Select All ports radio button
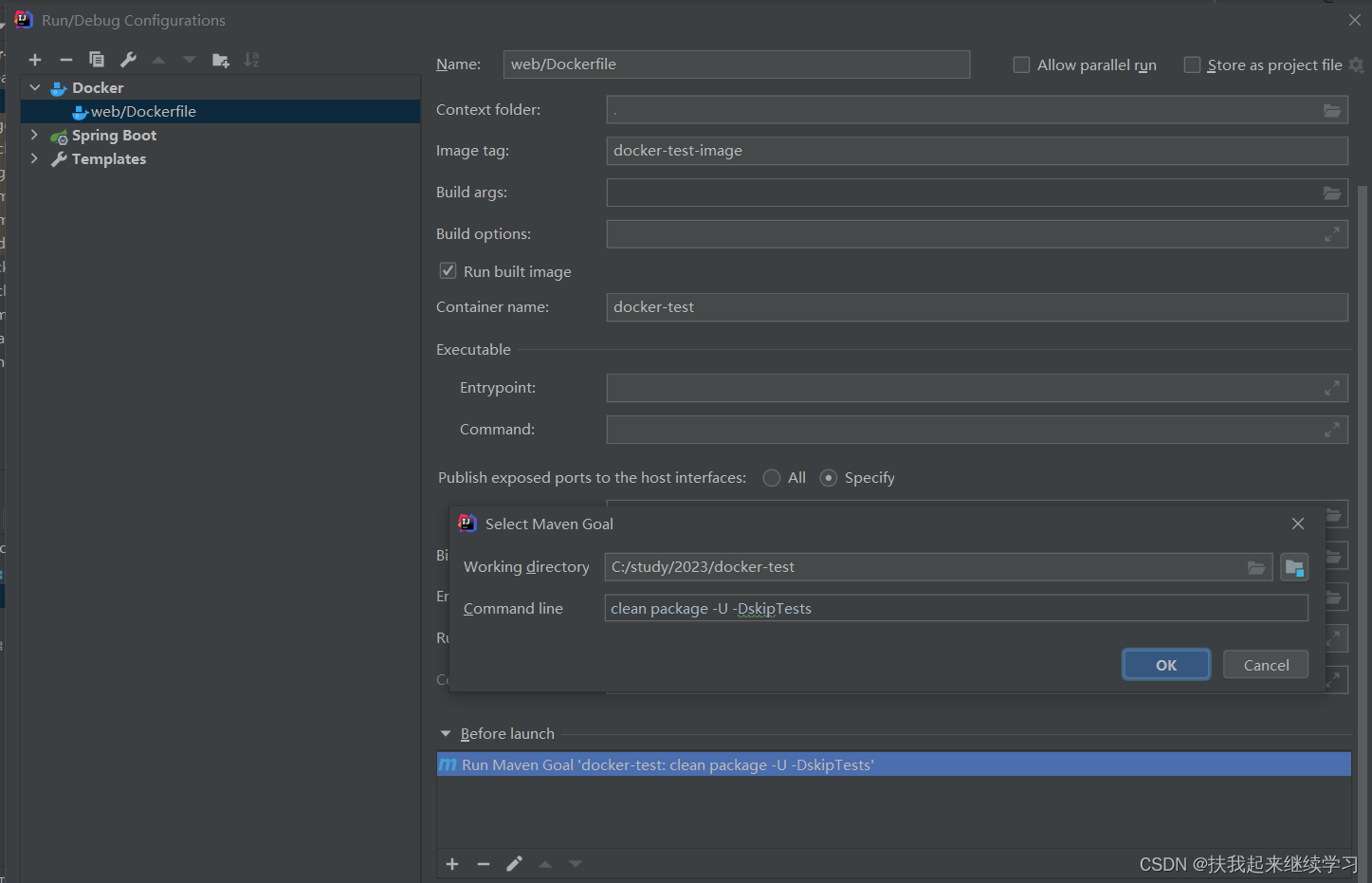The image size is (1372, 883). coord(772,478)
